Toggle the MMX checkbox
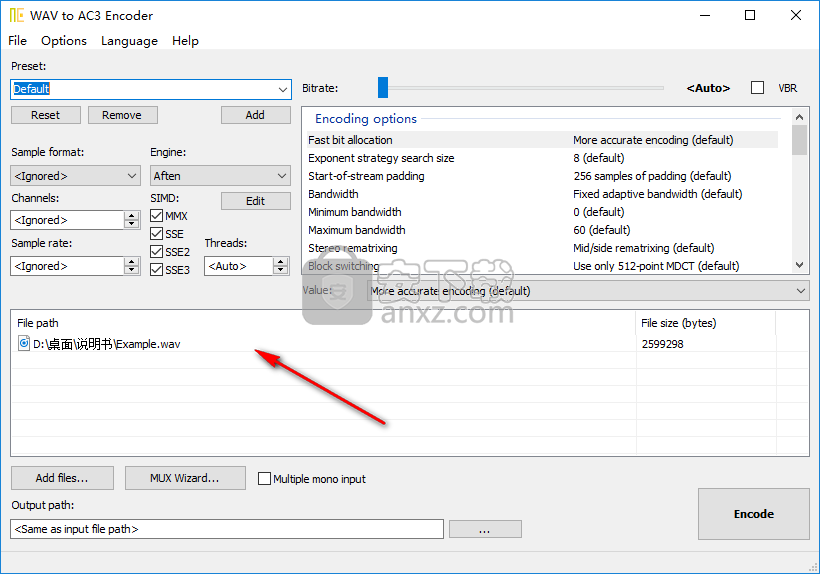Image resolution: width=820 pixels, height=574 pixels. coord(156,215)
